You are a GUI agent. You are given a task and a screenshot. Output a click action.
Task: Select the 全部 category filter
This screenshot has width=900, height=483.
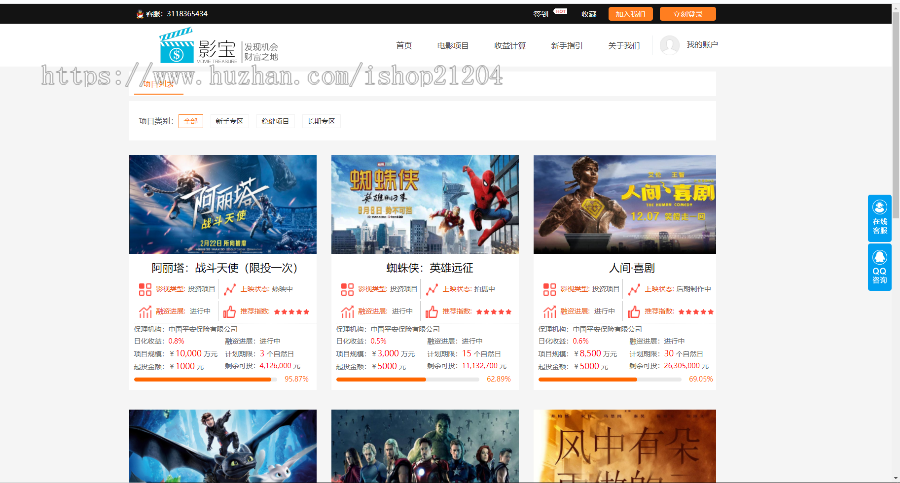191,121
